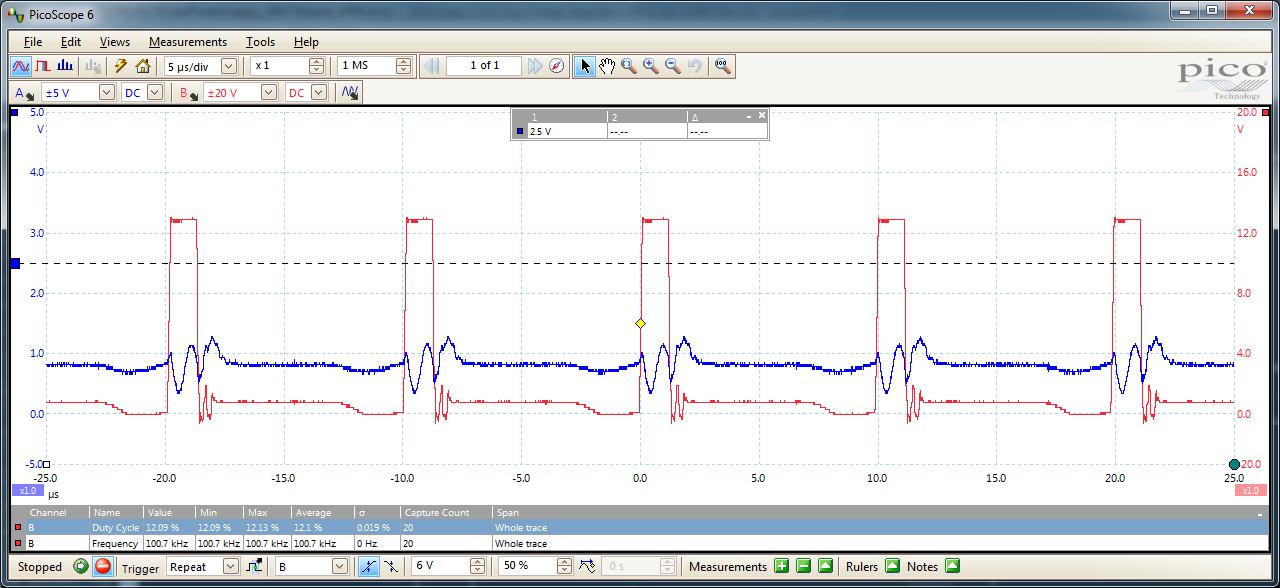Select the arrow Selection tool
1280x588 pixels.
click(585, 66)
